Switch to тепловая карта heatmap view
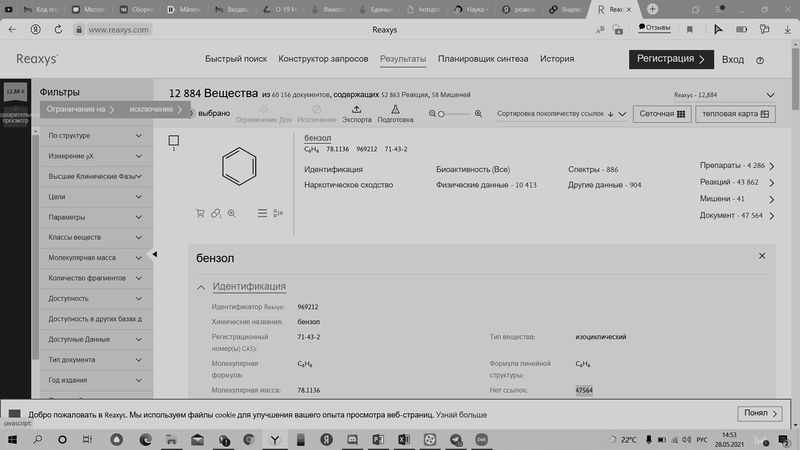Viewport: 800px width, 450px height. (x=737, y=114)
